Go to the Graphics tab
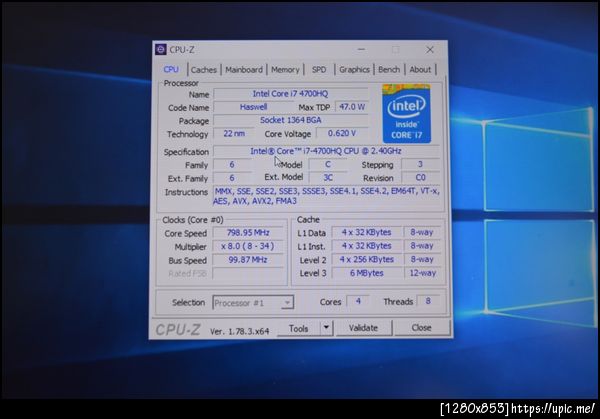600x419 pixels. click(354, 70)
